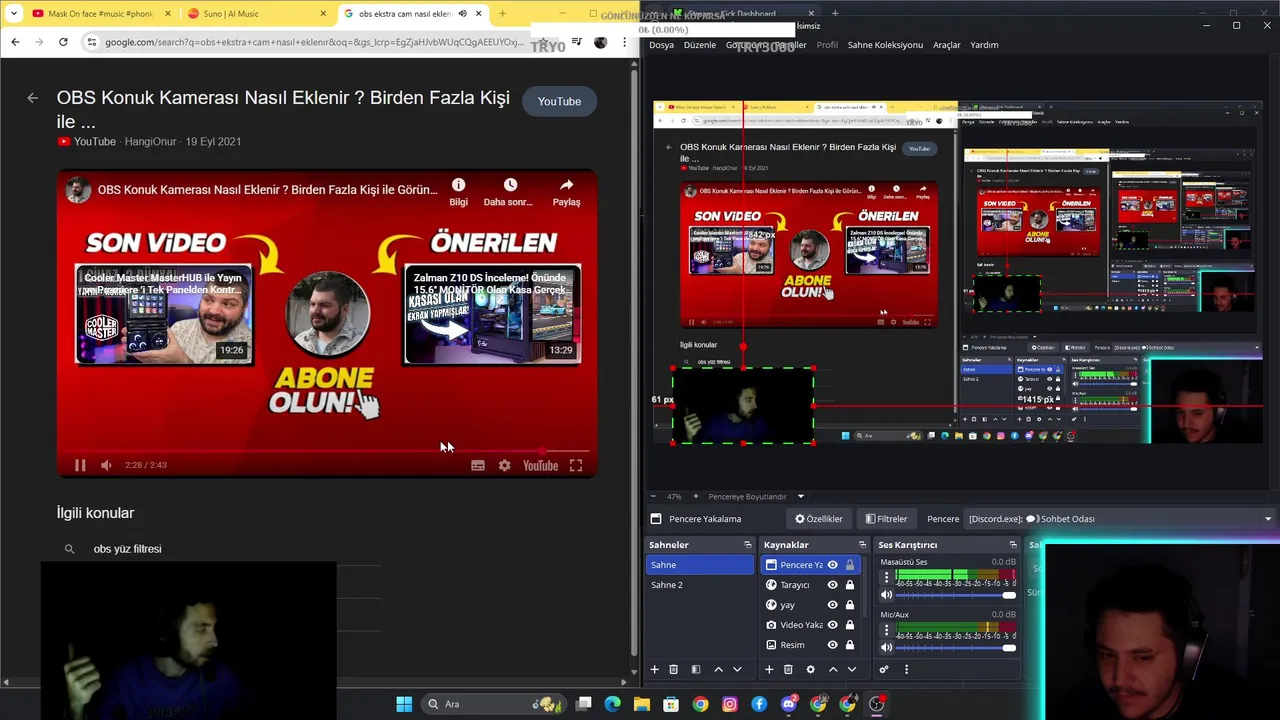Select the Sahne 2 scene

point(700,585)
